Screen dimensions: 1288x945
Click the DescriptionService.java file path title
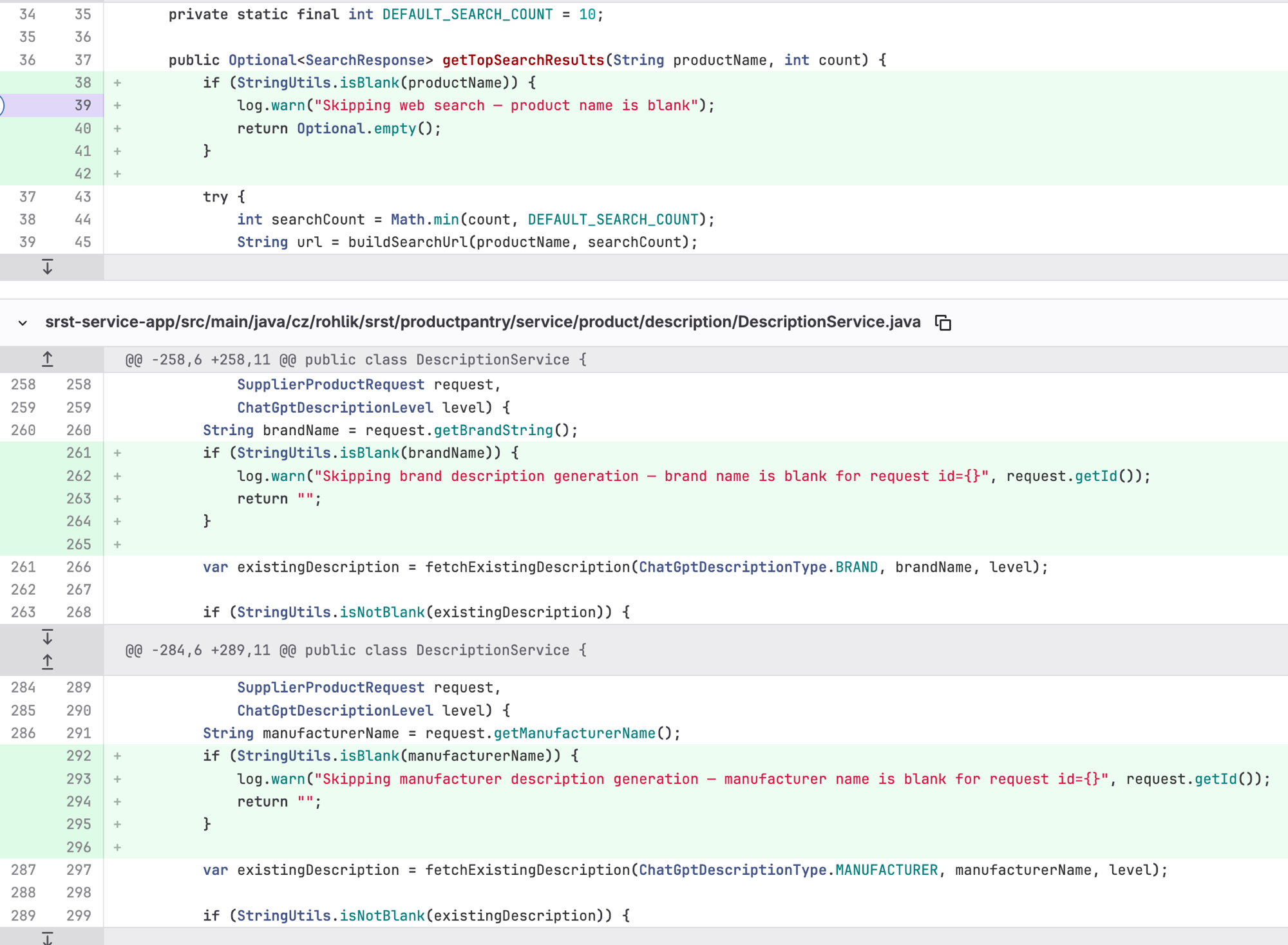482,322
